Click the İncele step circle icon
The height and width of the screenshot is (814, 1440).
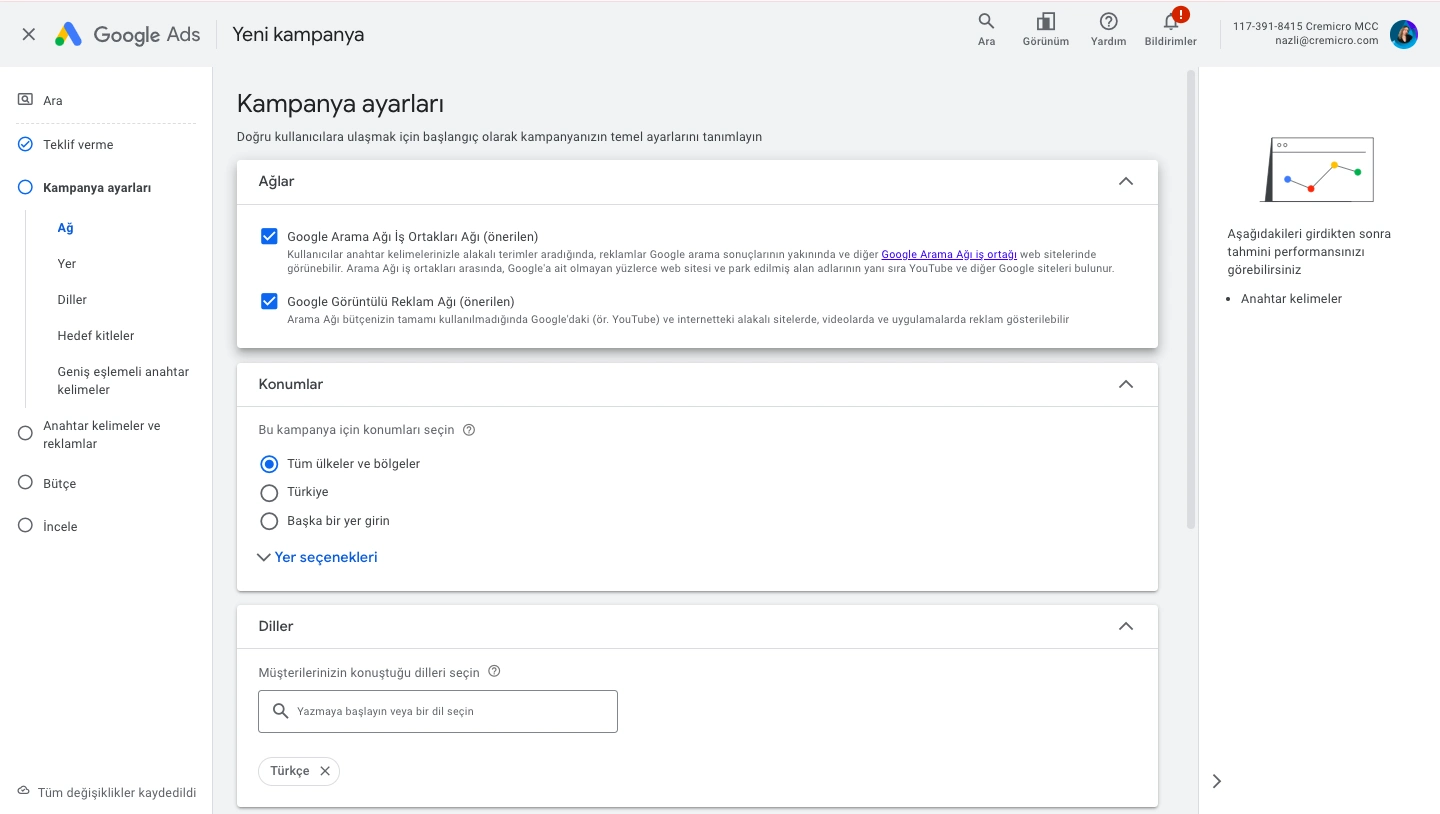coord(25,525)
